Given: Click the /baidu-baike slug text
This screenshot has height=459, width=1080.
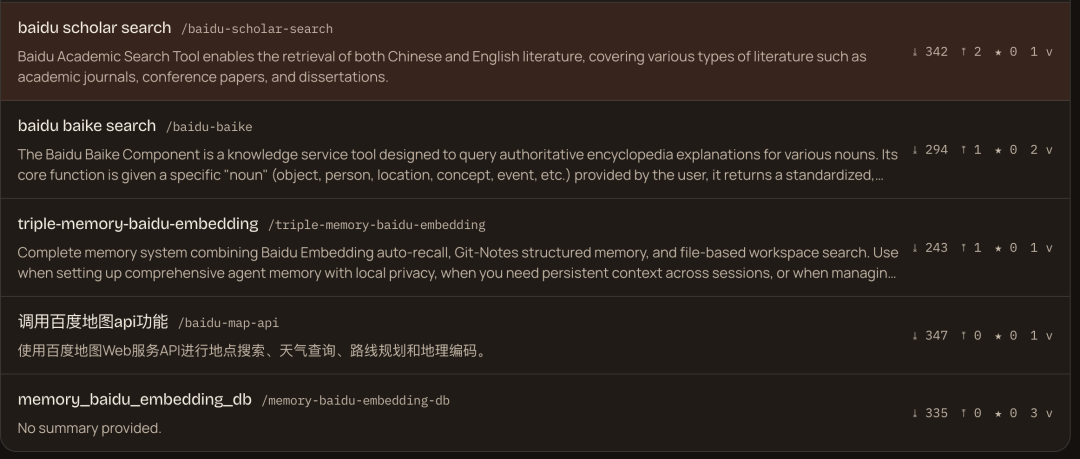Looking at the screenshot, I should [209, 127].
